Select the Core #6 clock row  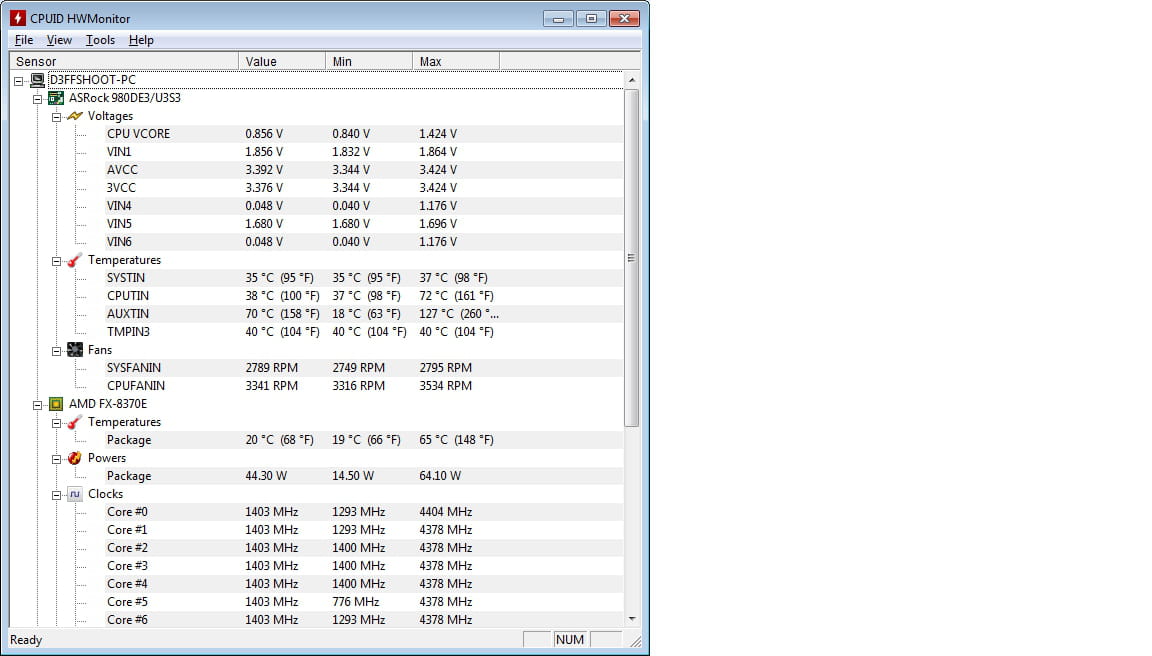364,620
